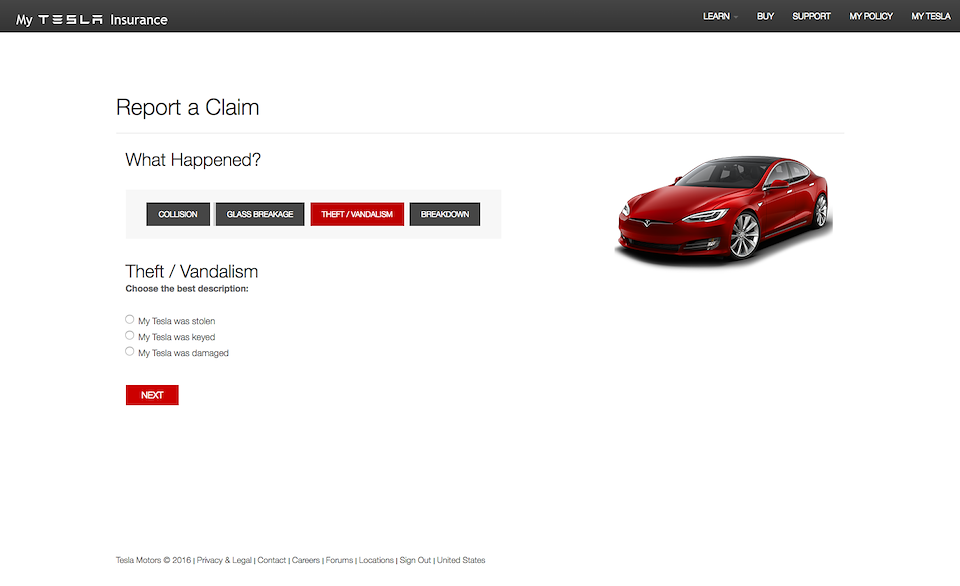Screen dimensions: 960x586
Task: Select 'My Tesla was stolen' radio button
Action: click(130, 320)
